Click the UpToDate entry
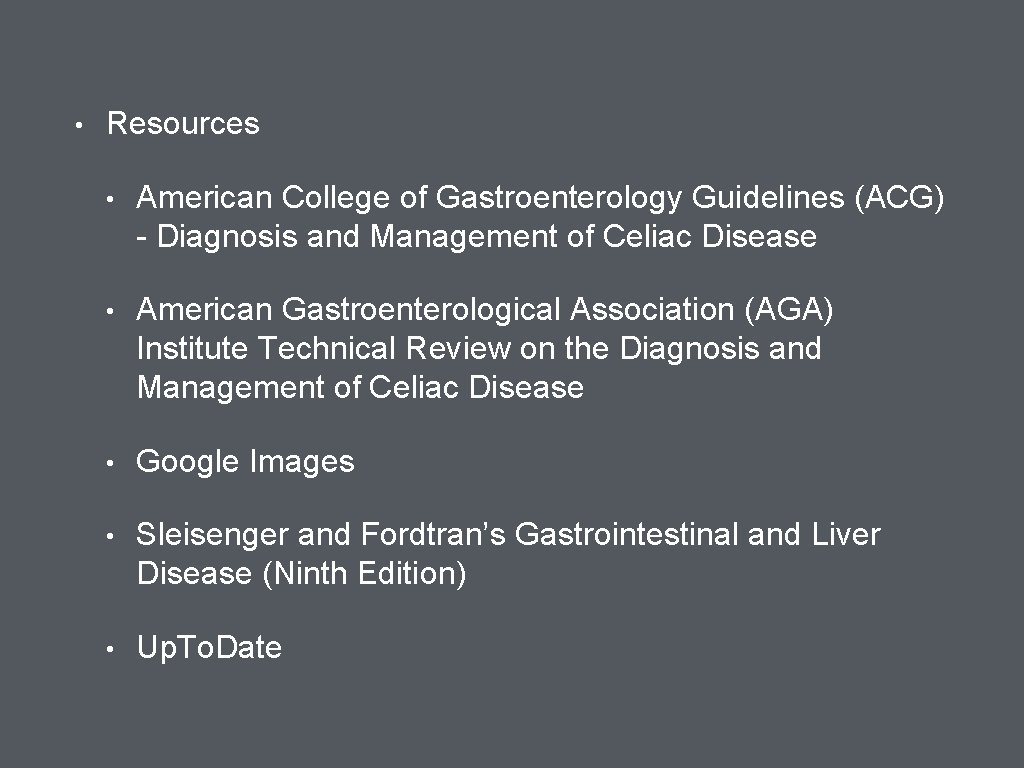Image resolution: width=1024 pixels, height=768 pixels. pos(209,648)
